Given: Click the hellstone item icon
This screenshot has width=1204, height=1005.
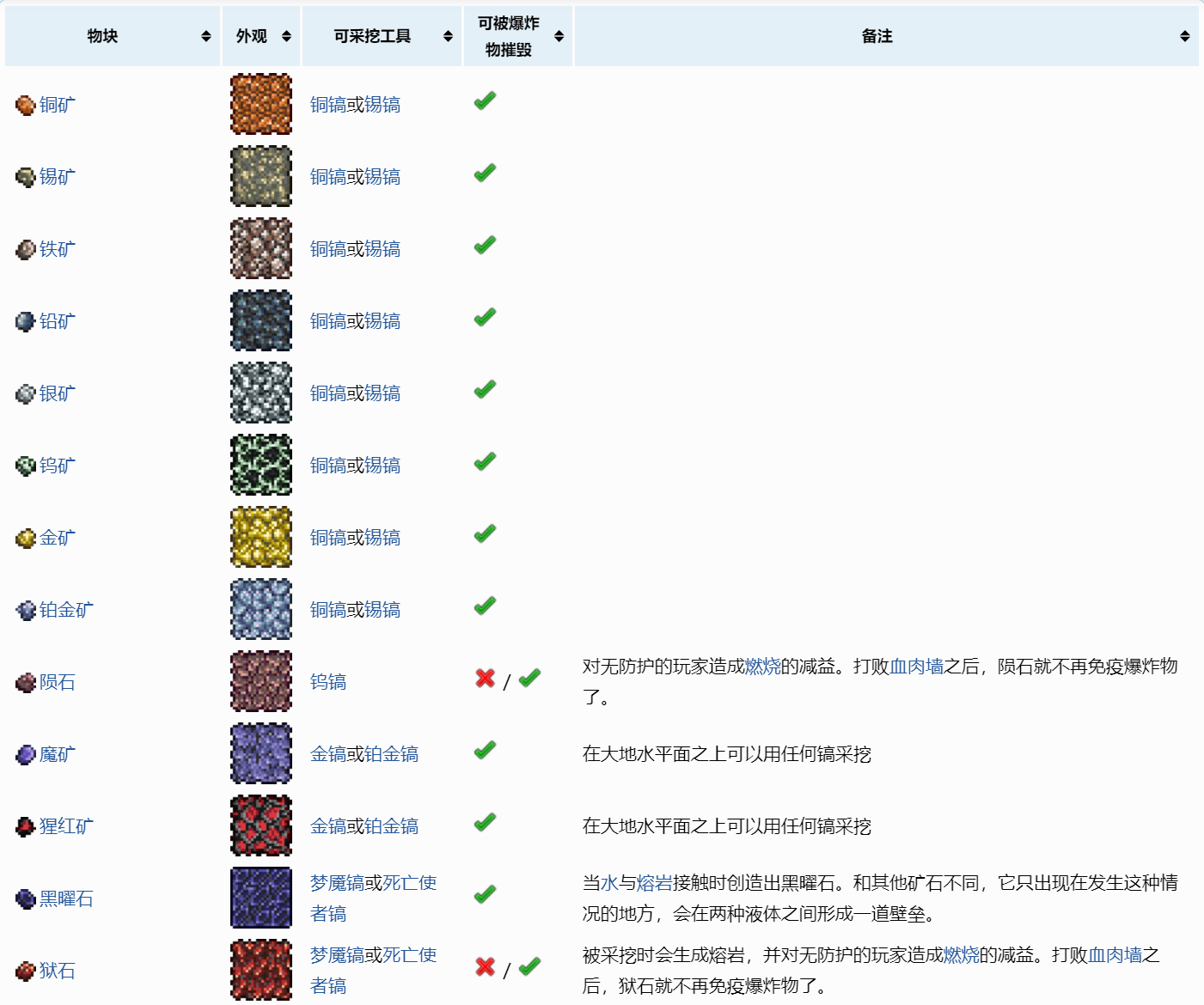Looking at the screenshot, I should tap(25, 971).
